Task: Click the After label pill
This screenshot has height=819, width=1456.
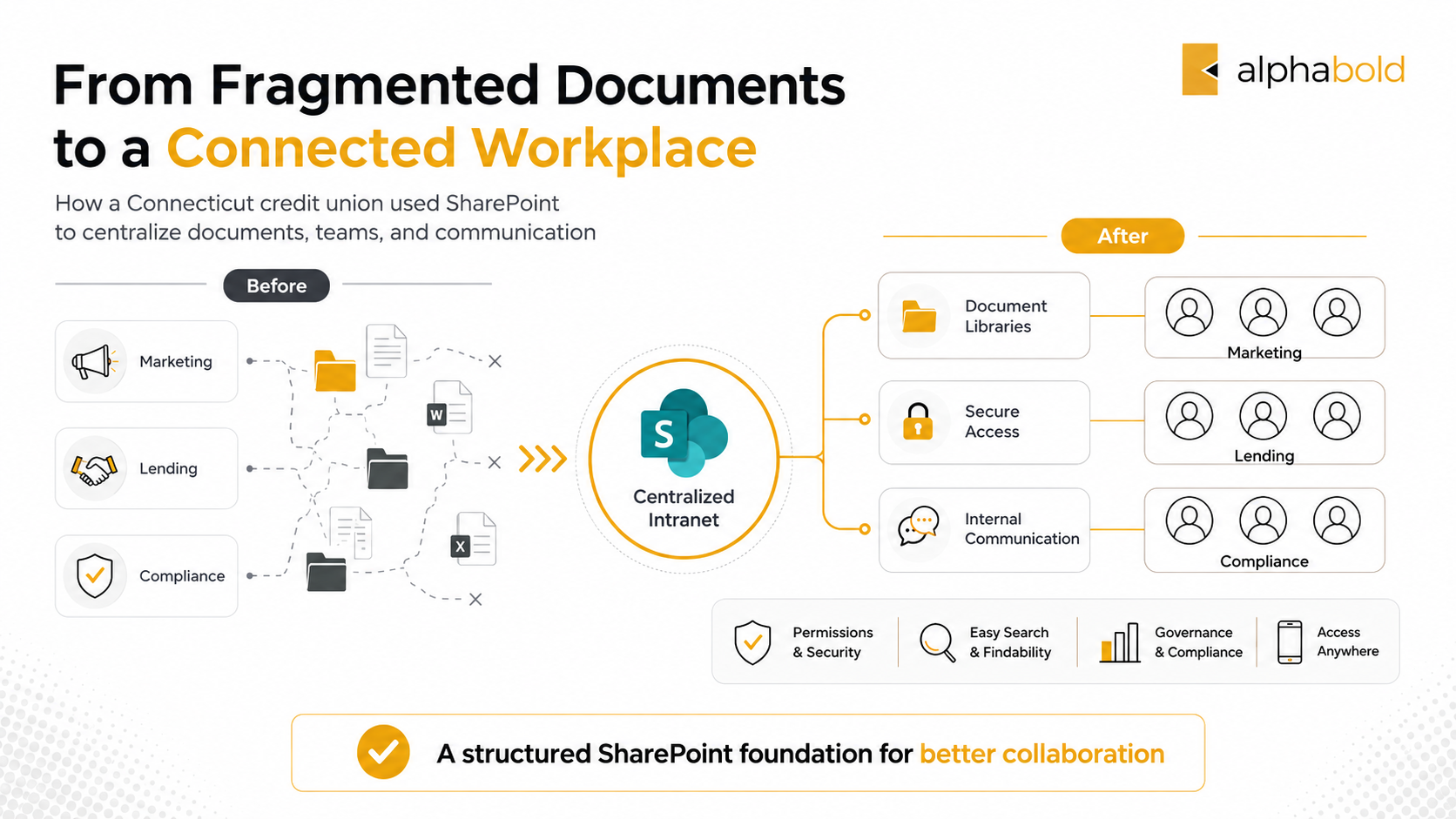Action: tap(1122, 236)
